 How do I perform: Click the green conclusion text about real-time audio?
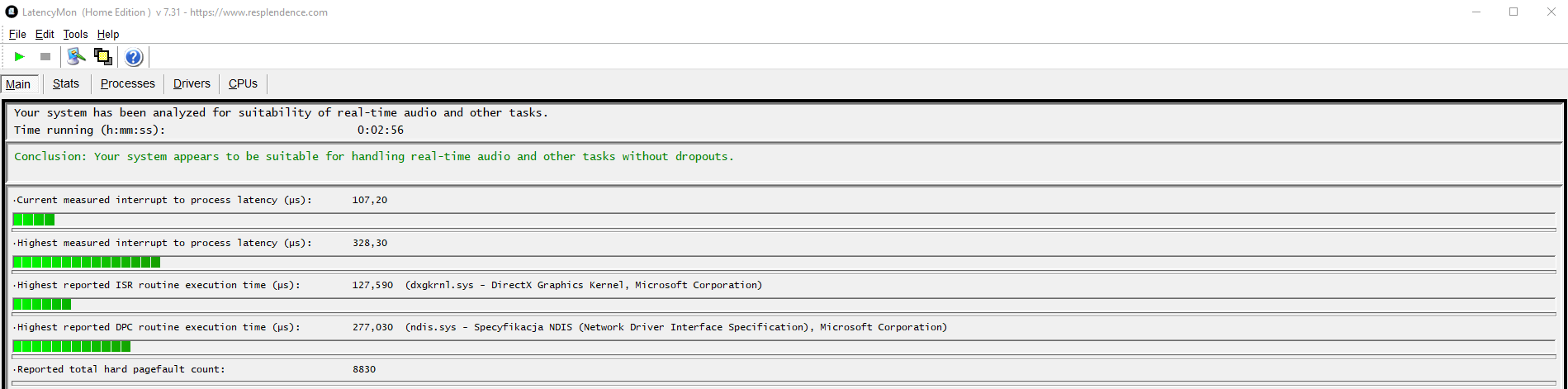(373, 157)
